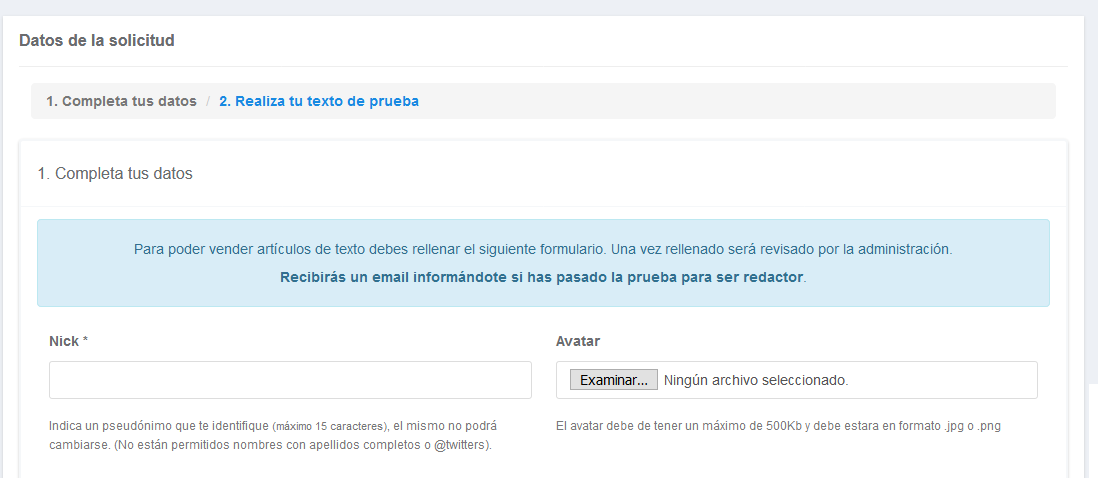Click the 'El avatar debe de tener' hint
This screenshot has width=1098, height=478.
[x=778, y=426]
